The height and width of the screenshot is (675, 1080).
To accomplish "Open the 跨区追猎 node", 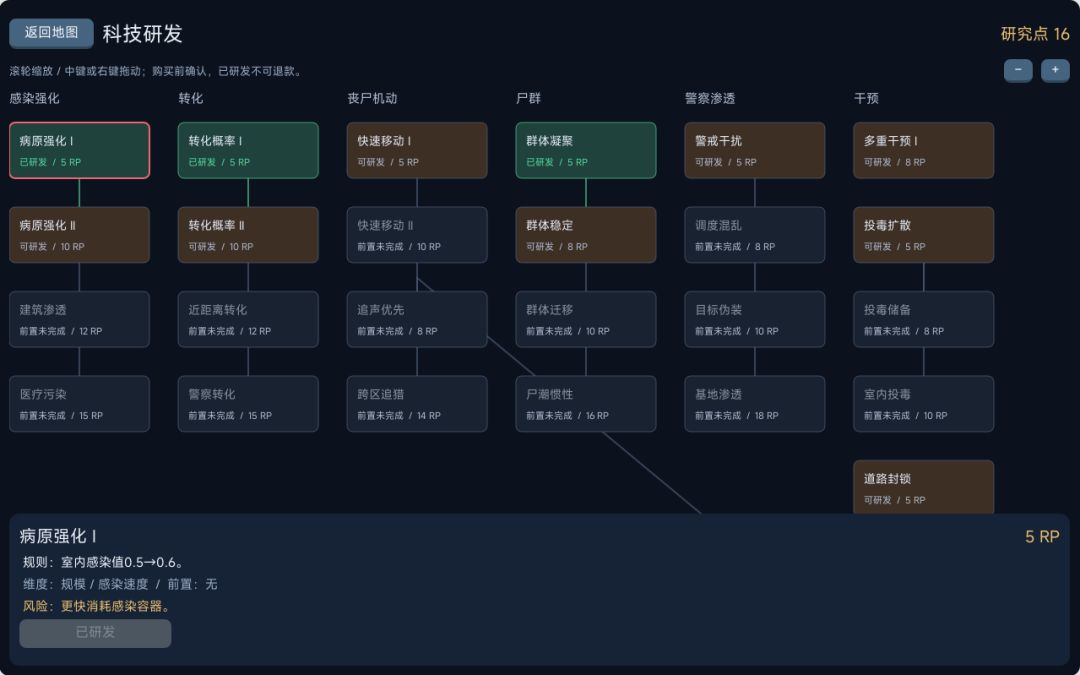I will (x=417, y=404).
